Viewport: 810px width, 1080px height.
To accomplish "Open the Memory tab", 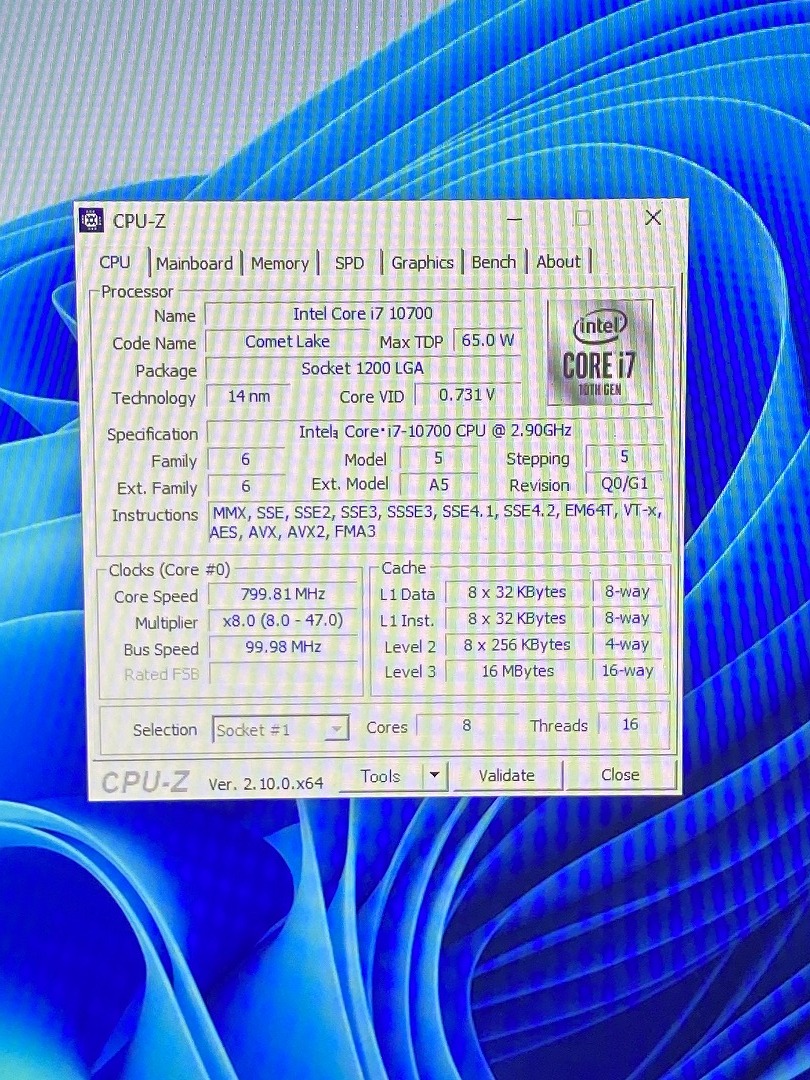I will point(280,263).
